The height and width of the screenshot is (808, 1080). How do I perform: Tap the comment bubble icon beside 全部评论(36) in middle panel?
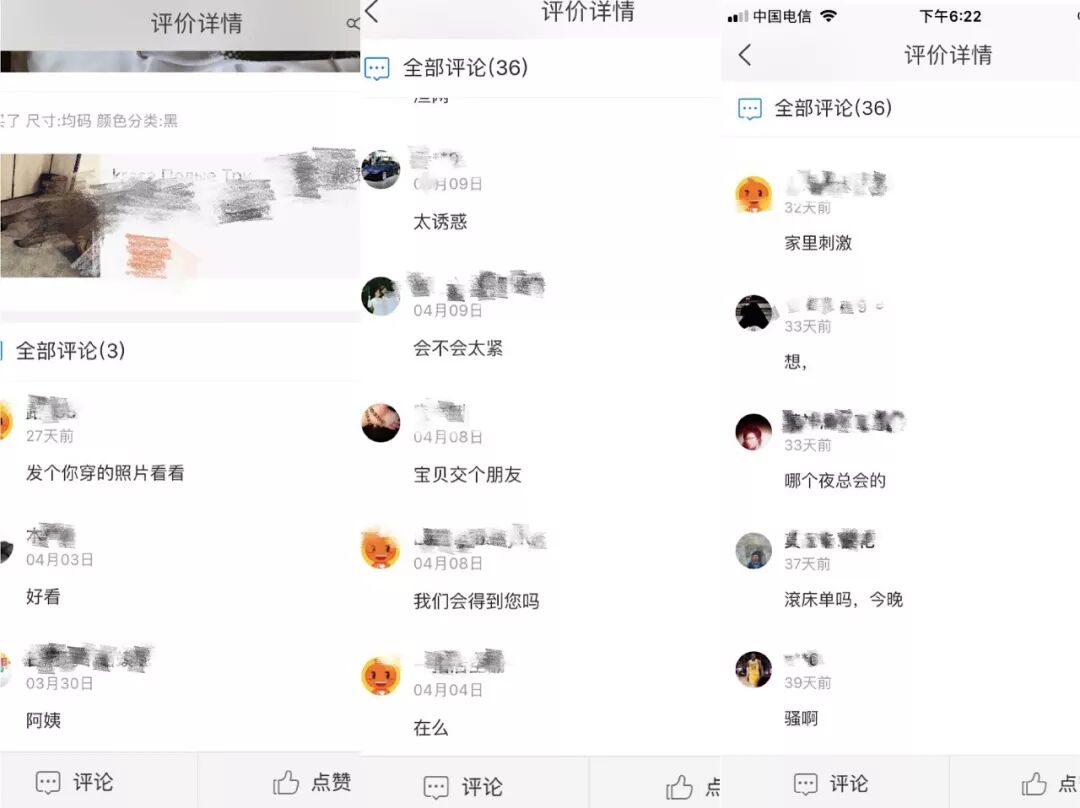[377, 68]
